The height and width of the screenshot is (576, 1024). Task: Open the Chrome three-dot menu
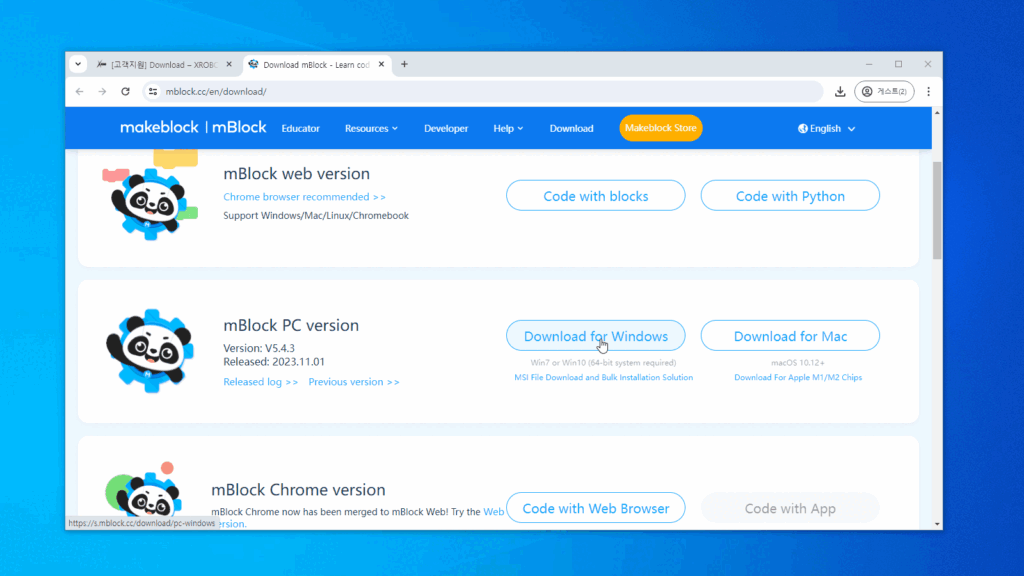[928, 91]
